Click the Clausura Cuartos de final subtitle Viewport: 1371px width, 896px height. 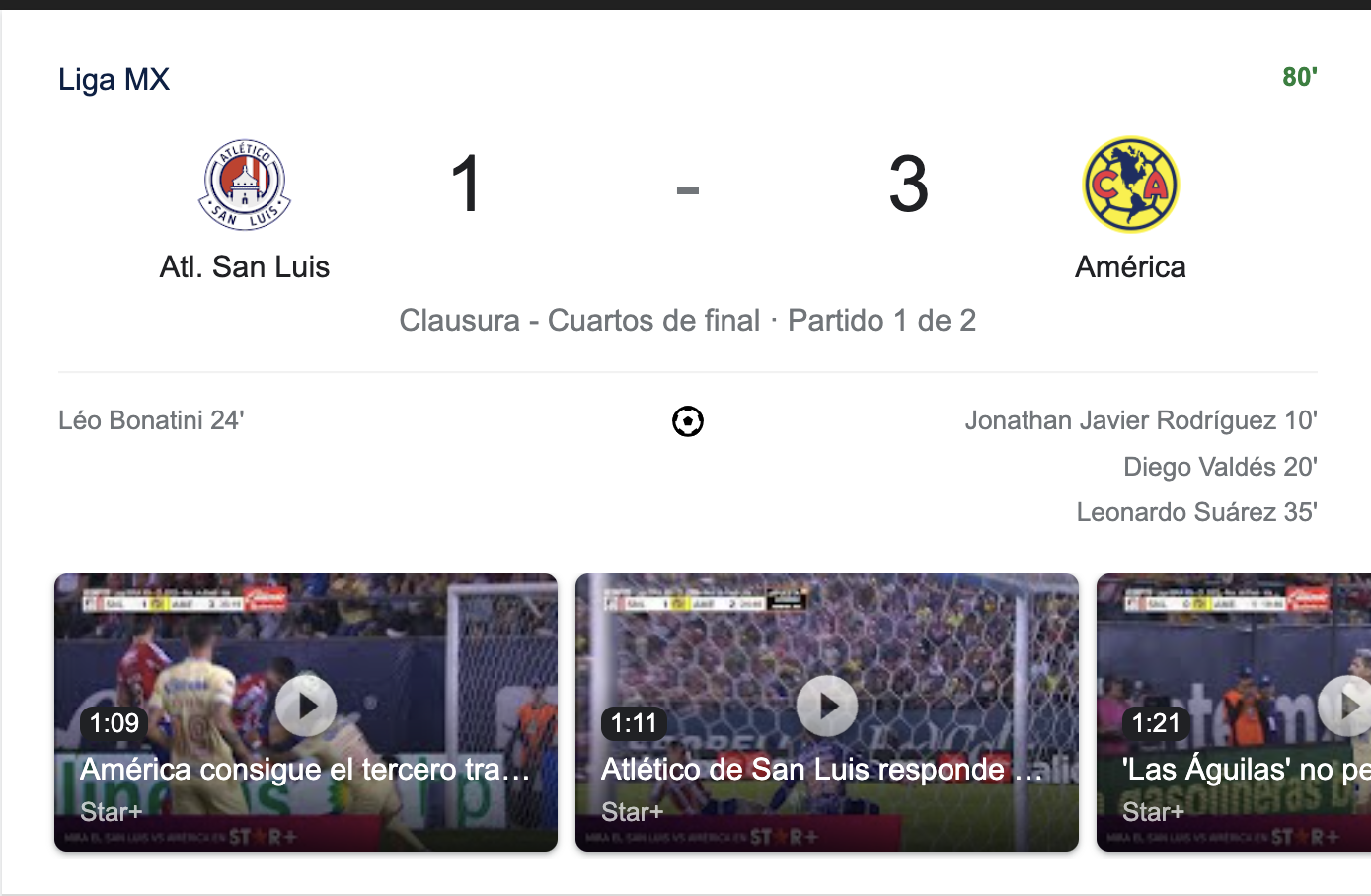tap(687, 320)
